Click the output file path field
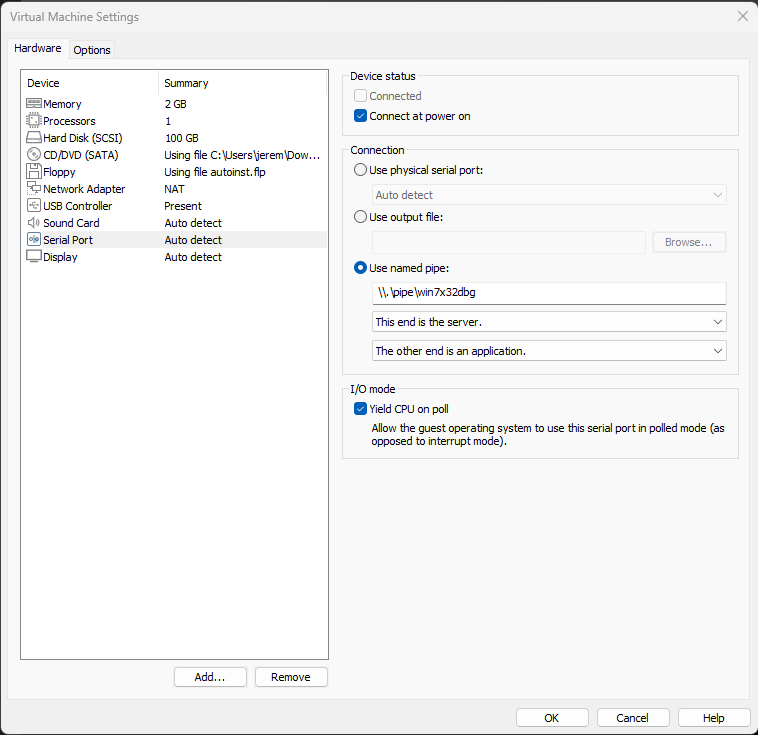The height and width of the screenshot is (735, 758). (509, 242)
